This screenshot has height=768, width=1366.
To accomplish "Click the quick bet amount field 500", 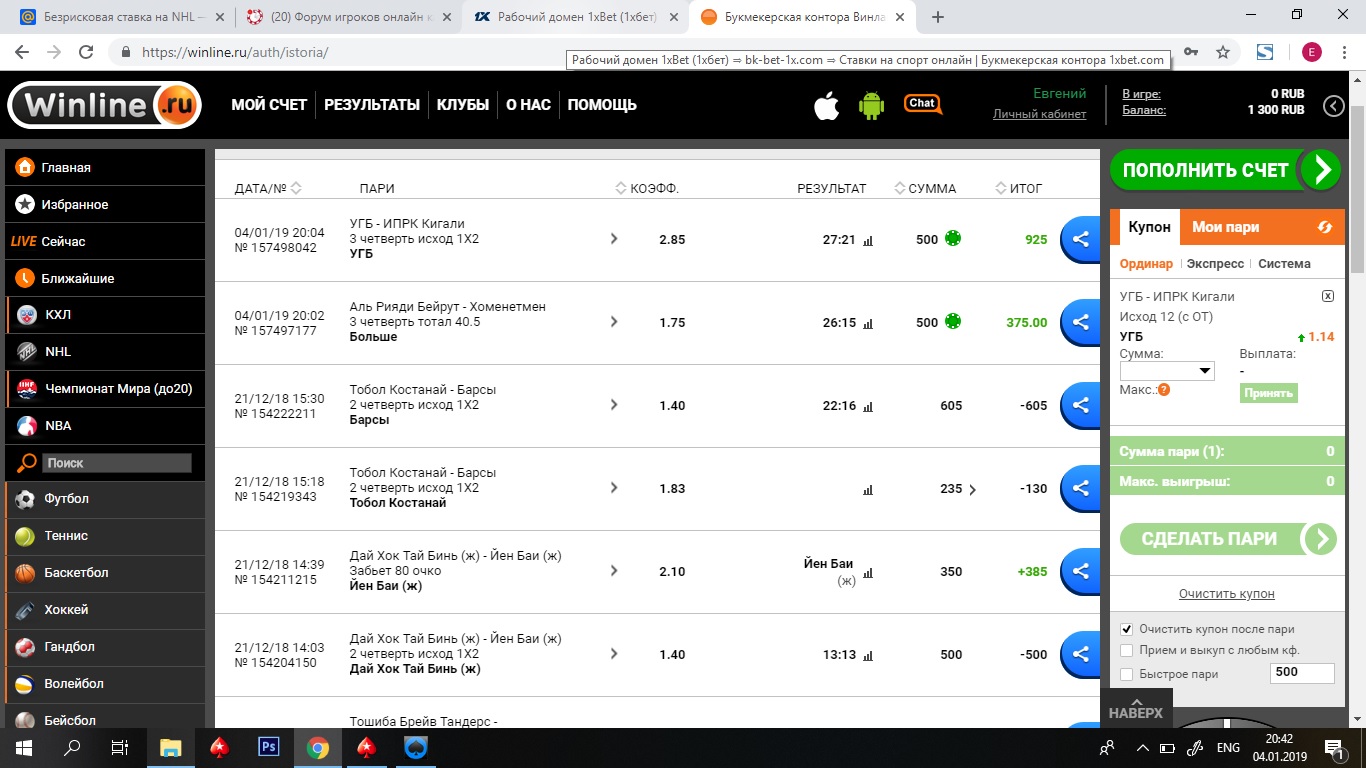I will pyautogui.click(x=1302, y=672).
